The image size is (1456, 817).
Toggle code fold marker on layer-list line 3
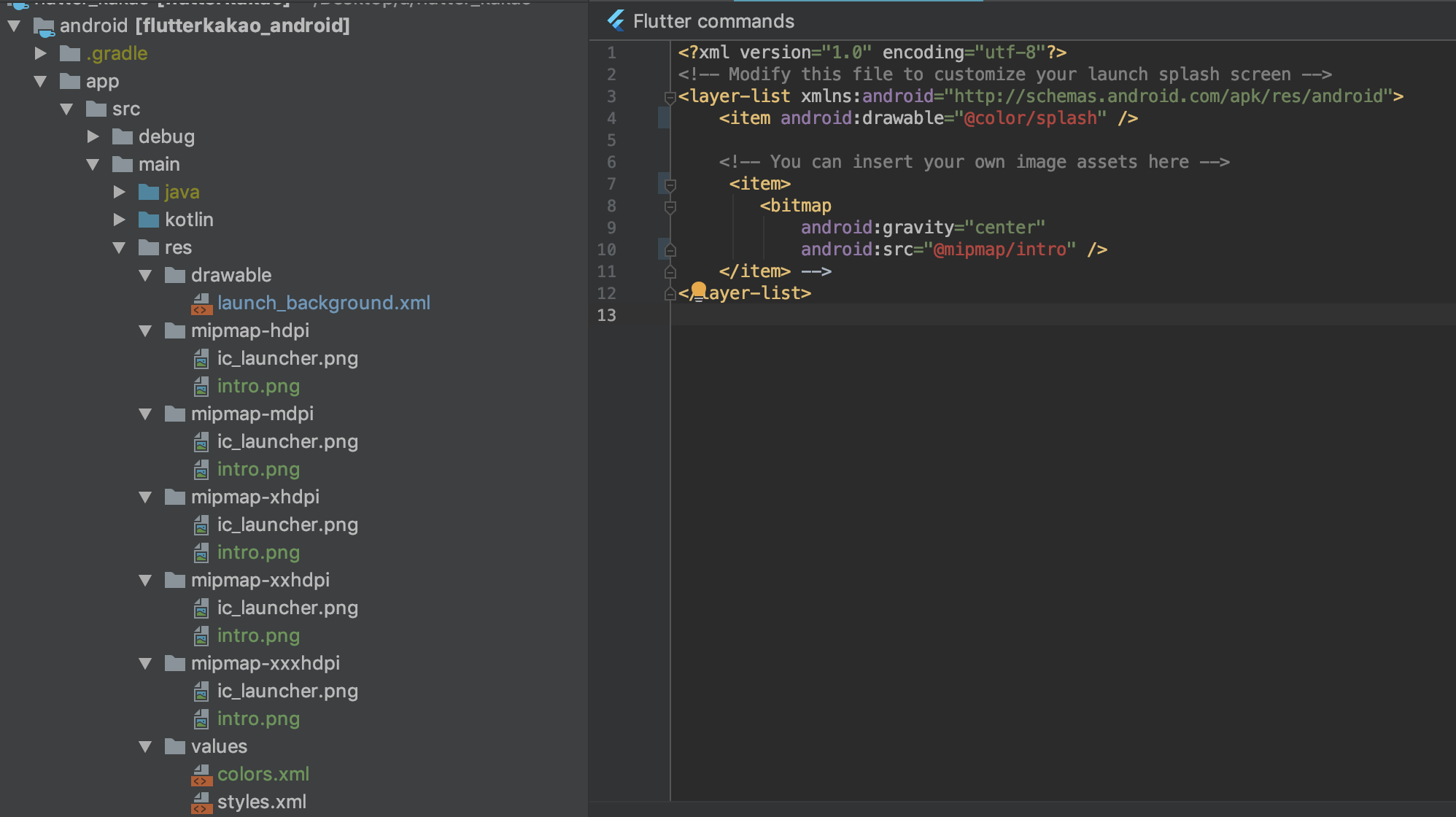point(670,97)
